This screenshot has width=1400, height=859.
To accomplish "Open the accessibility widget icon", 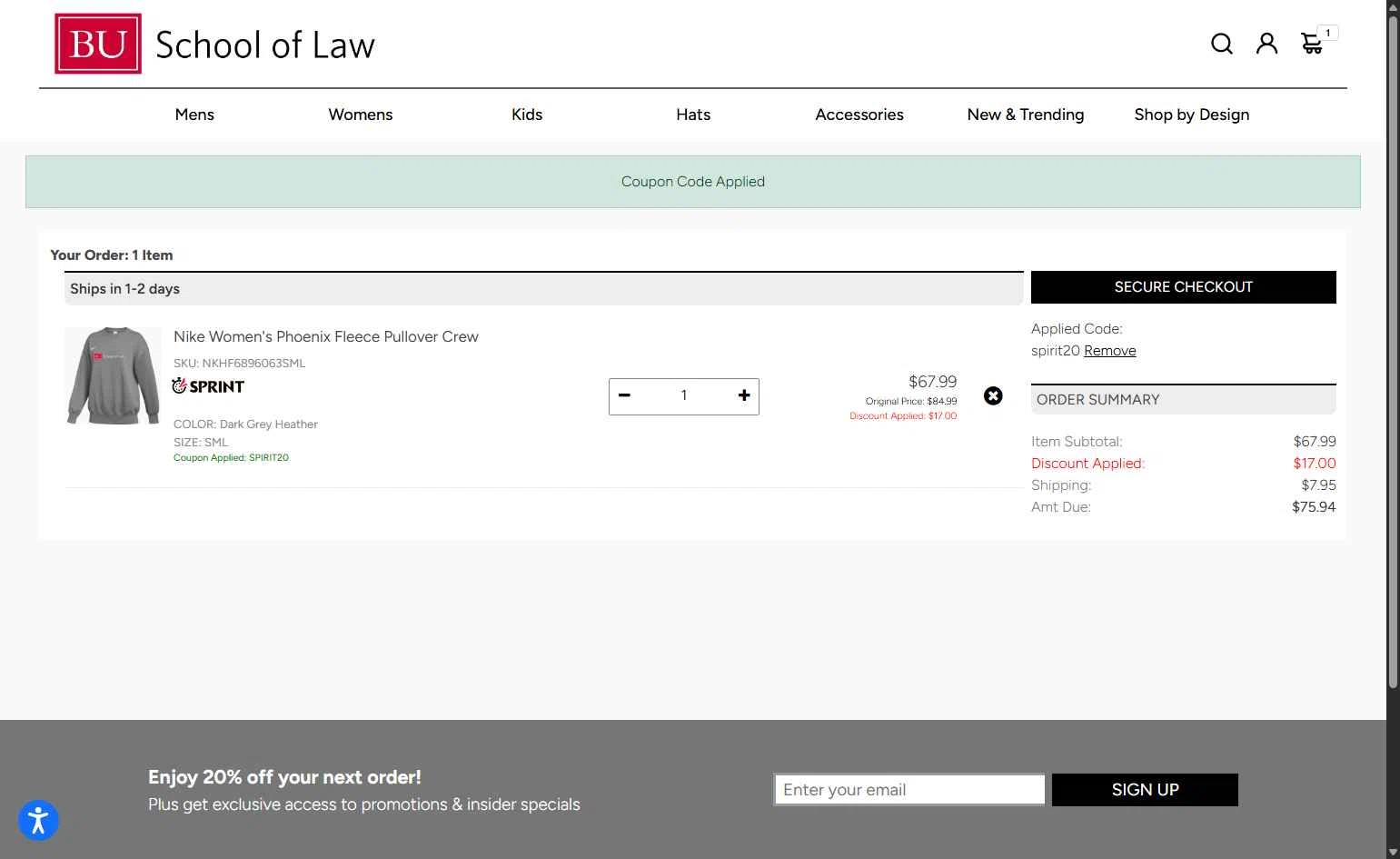I will (x=38, y=821).
